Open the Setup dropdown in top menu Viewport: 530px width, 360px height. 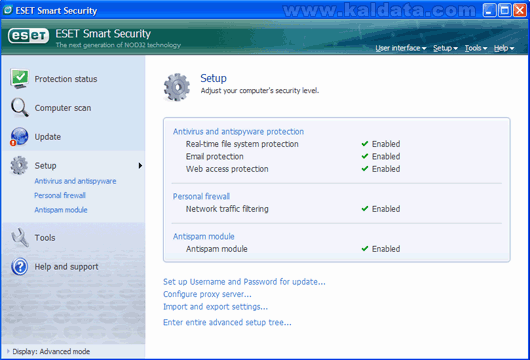tap(445, 48)
